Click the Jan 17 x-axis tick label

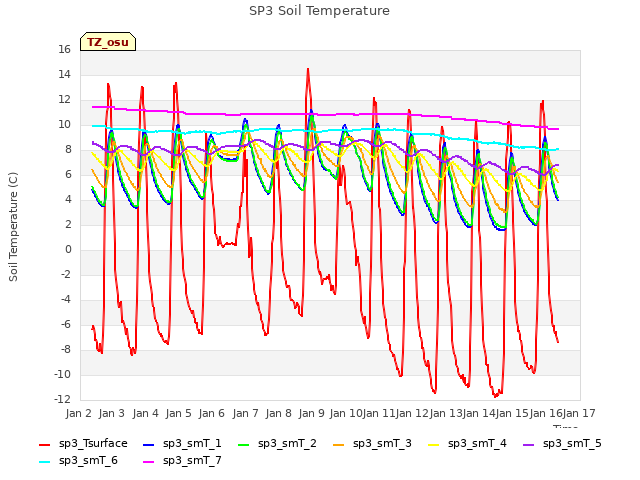[x=579, y=413]
